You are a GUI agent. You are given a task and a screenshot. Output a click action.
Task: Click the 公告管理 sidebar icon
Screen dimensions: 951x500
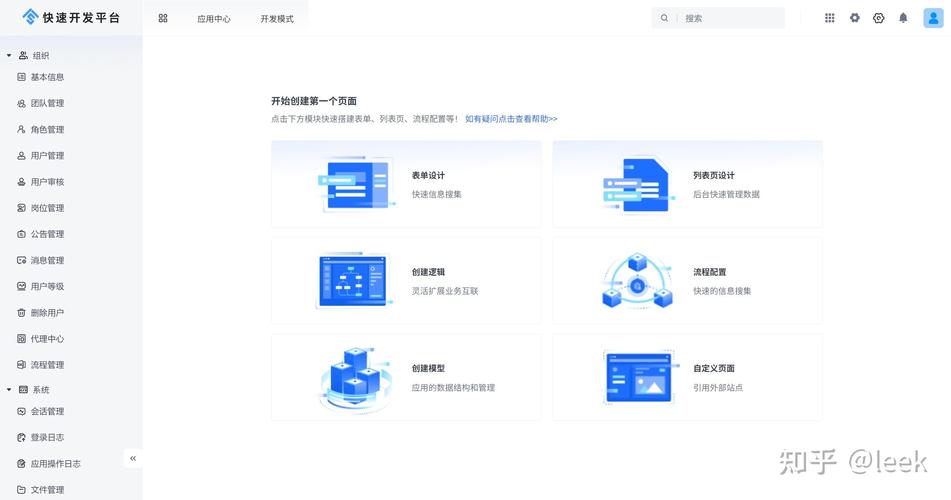21,234
